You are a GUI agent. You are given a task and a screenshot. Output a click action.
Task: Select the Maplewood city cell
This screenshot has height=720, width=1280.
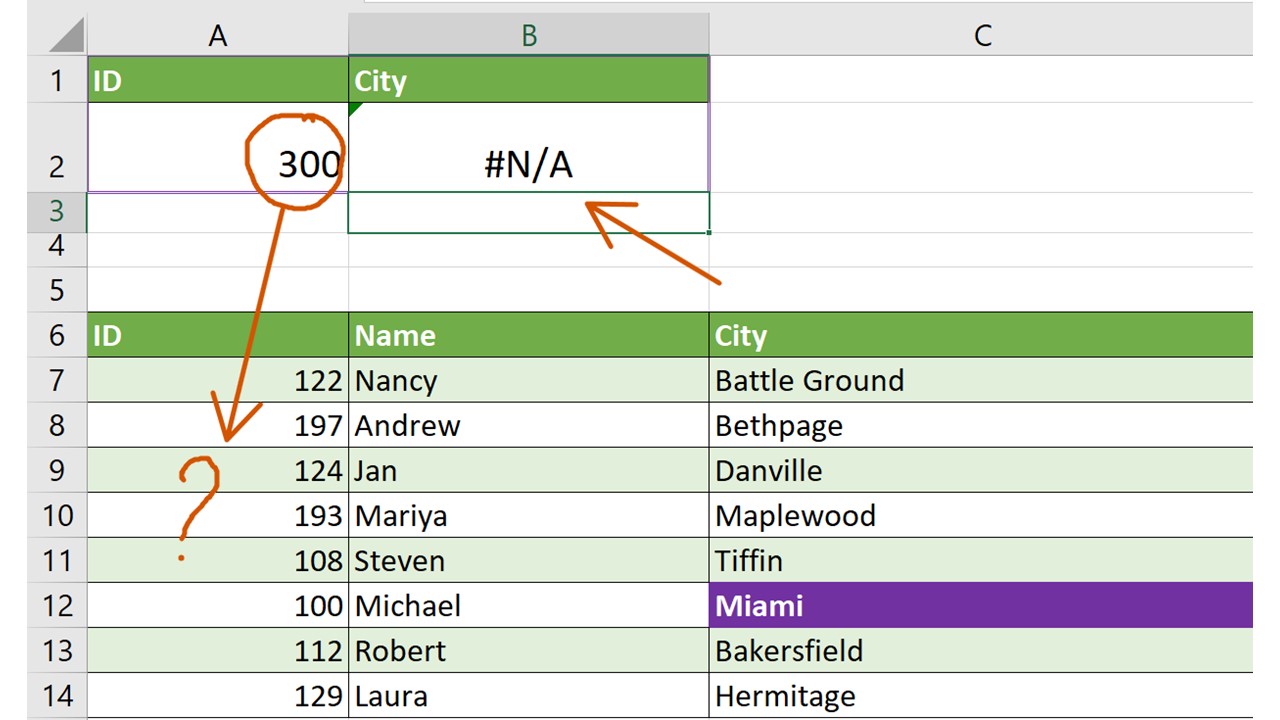tap(981, 515)
